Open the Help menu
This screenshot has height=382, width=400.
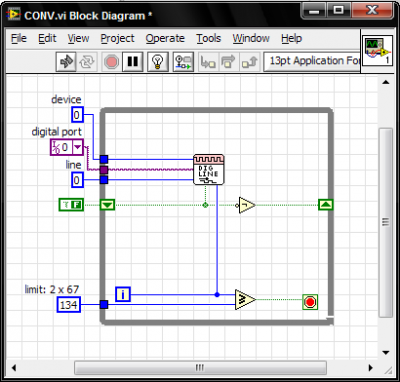pyautogui.click(x=291, y=38)
